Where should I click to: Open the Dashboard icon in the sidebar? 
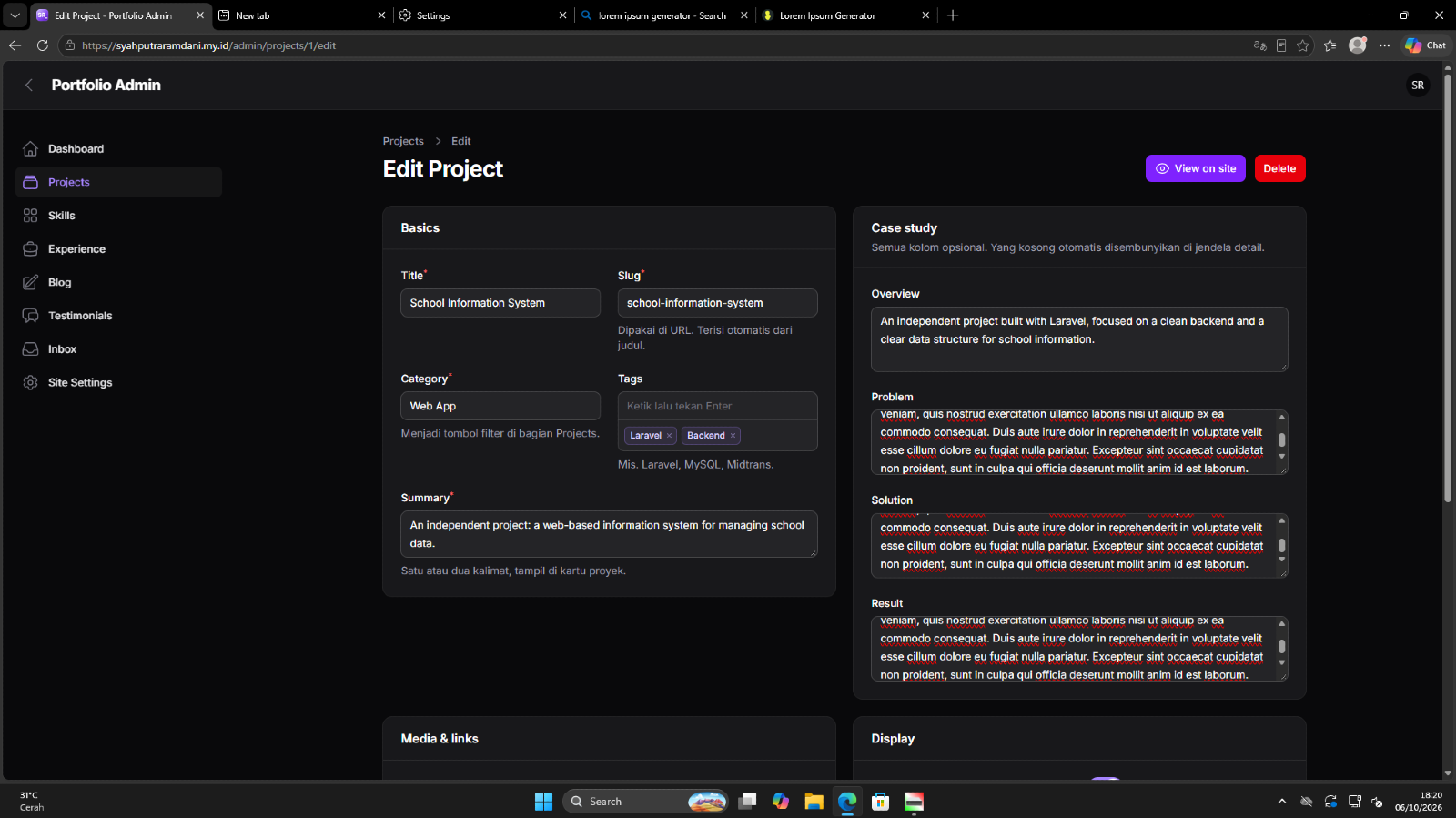[x=30, y=148]
